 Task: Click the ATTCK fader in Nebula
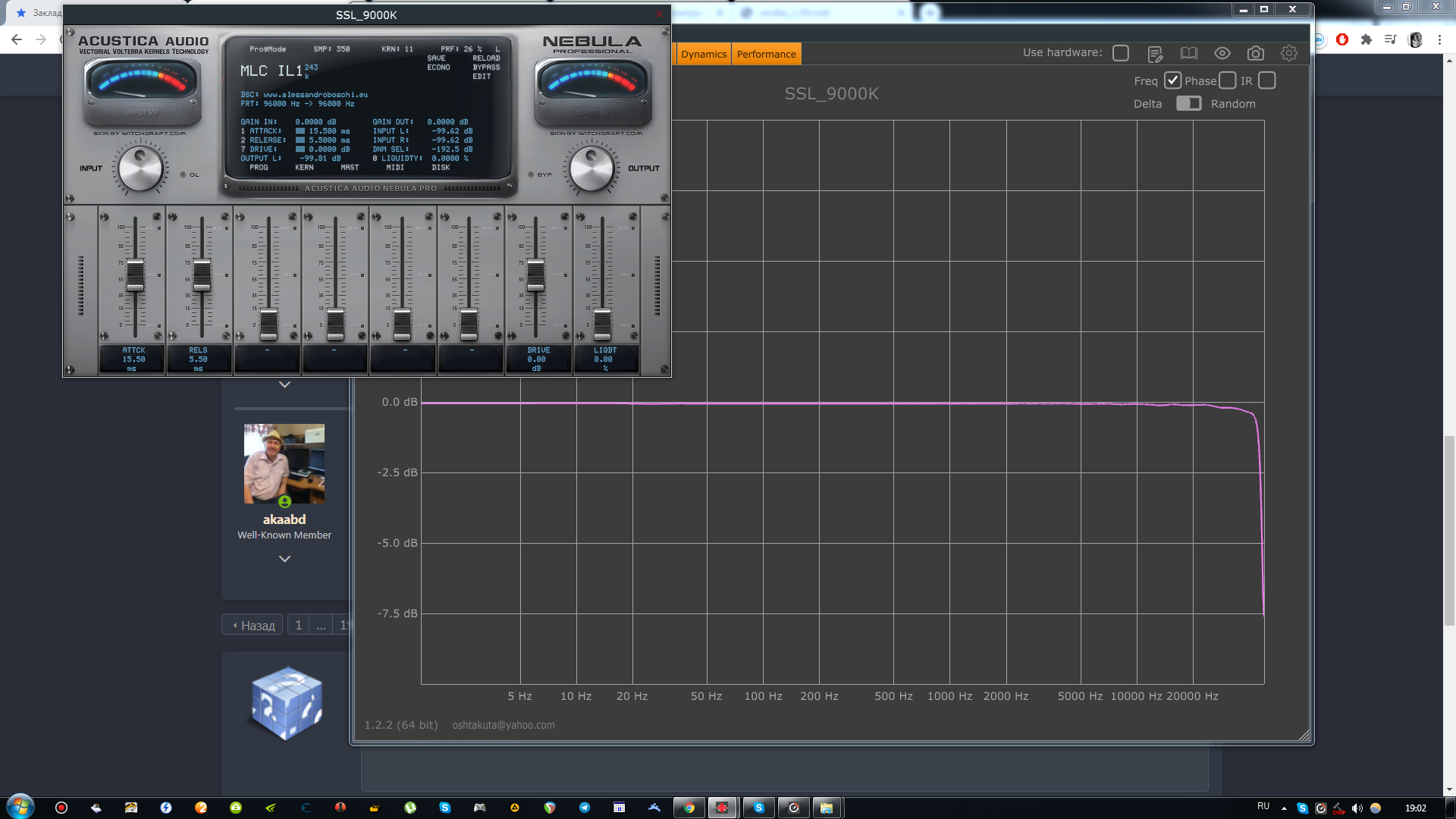[135, 276]
